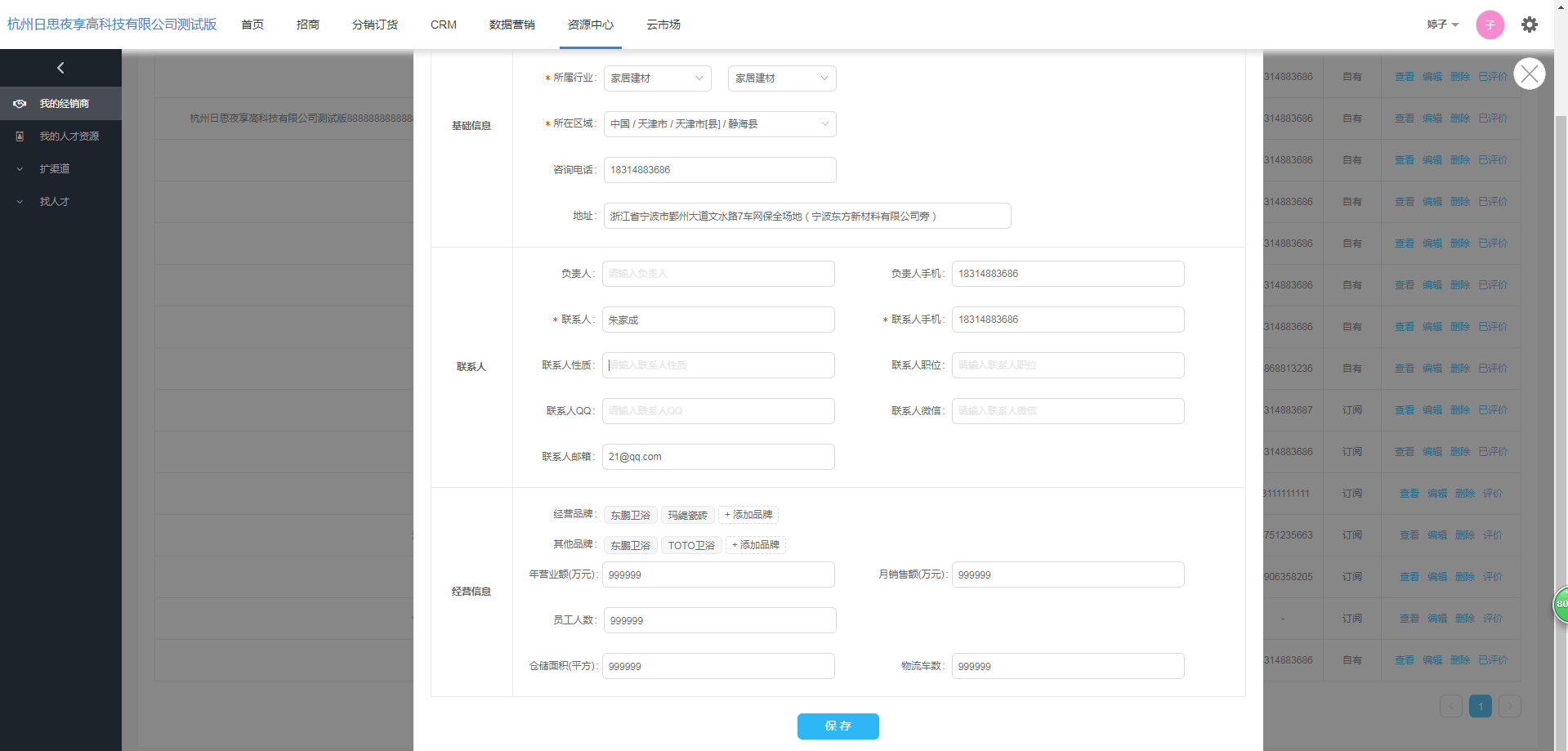Close the dialog with the X icon
The height and width of the screenshot is (751, 1568).
point(1529,74)
